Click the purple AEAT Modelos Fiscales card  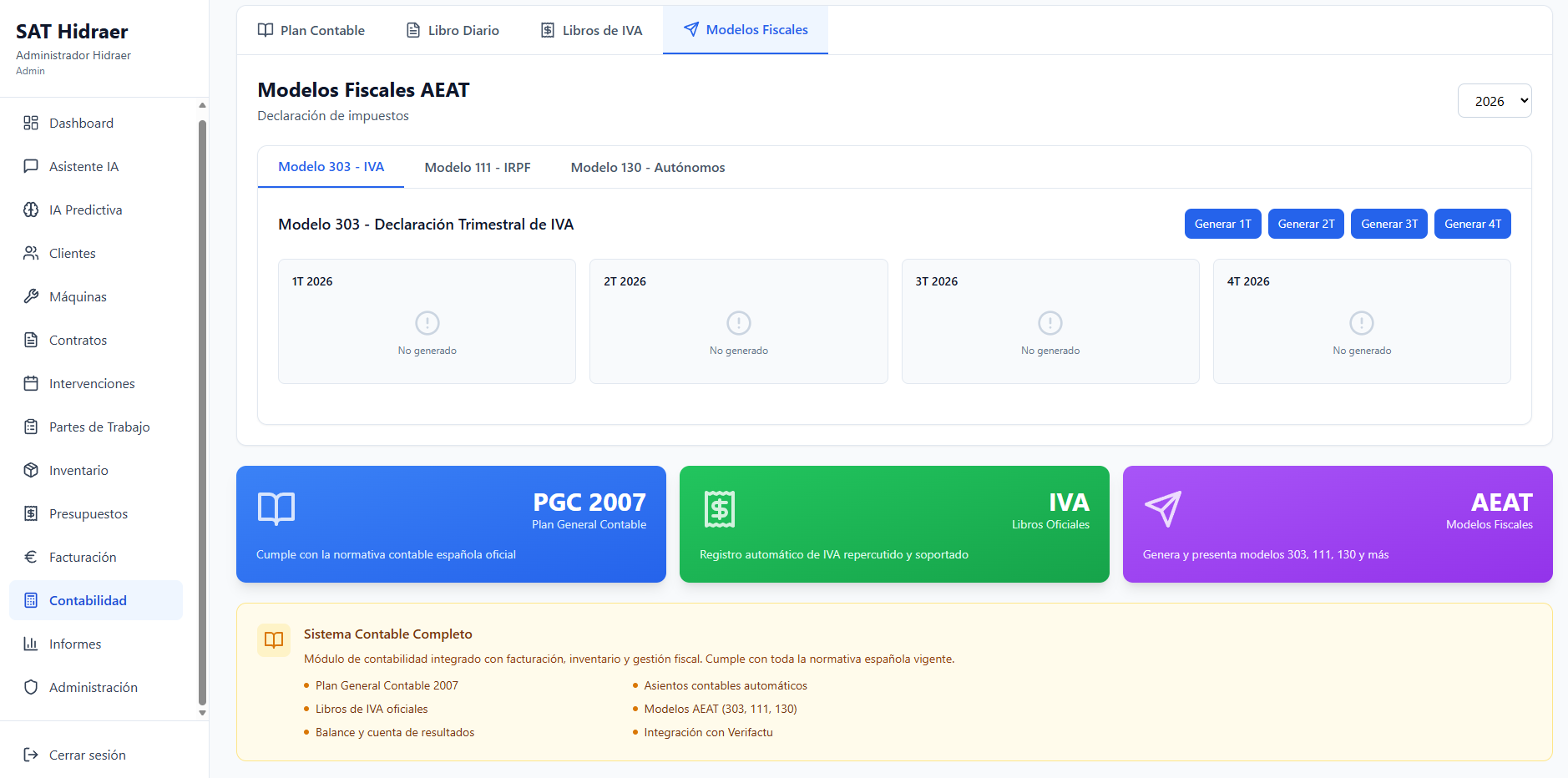tap(1337, 524)
